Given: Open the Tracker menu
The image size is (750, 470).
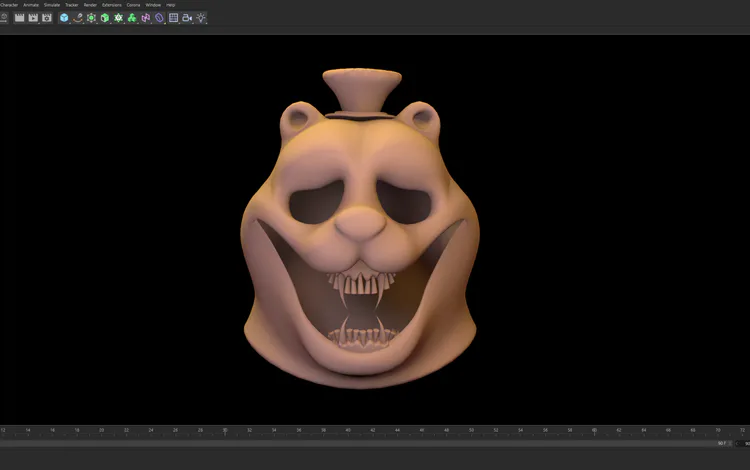Looking at the screenshot, I should 72,5.
